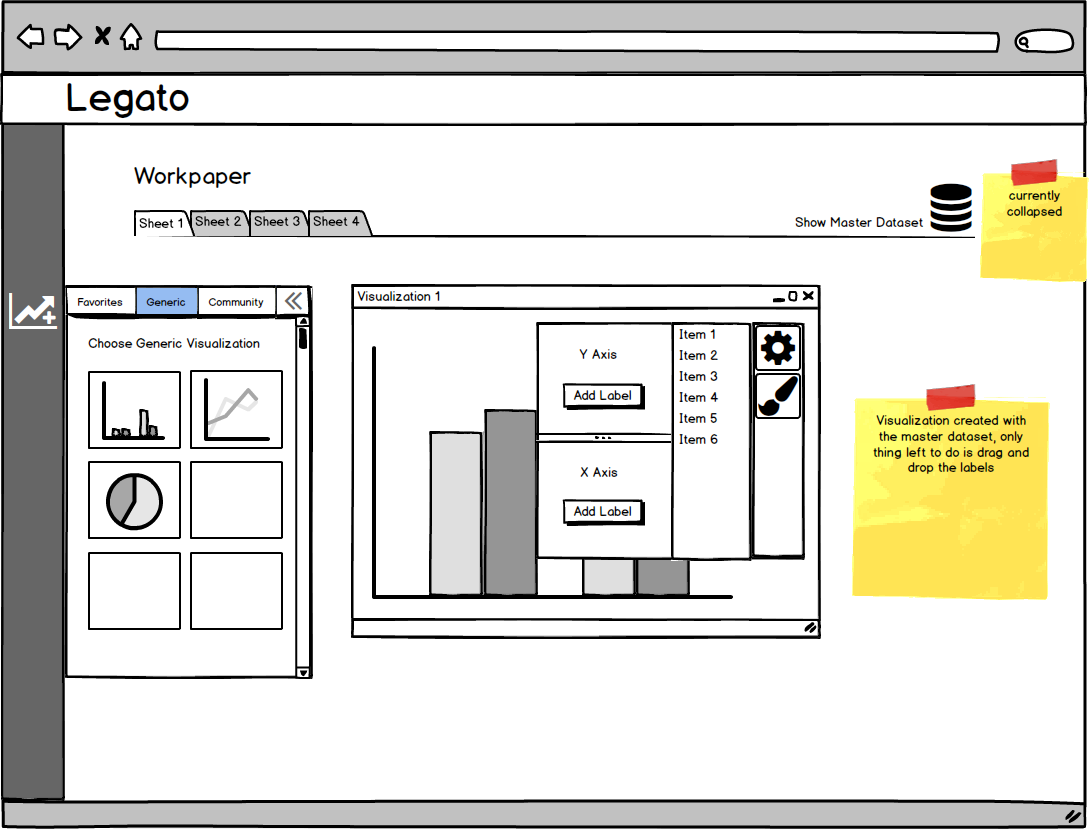Screen dimensions: 1089x829
Task: Select Item 4 in the label list
Action: tap(698, 397)
